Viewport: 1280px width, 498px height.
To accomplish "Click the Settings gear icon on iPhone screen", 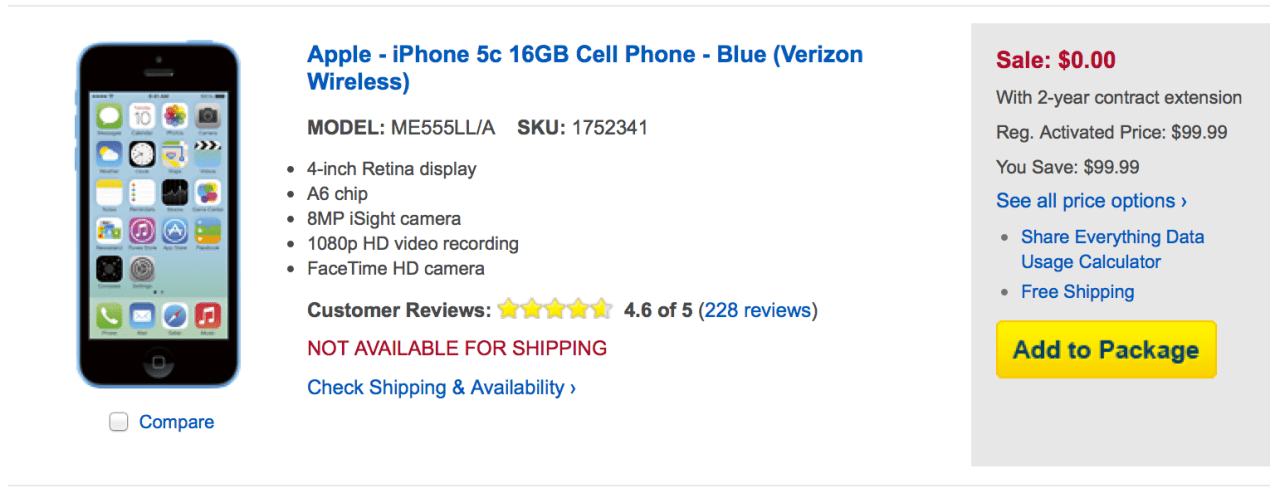I will point(142,269).
